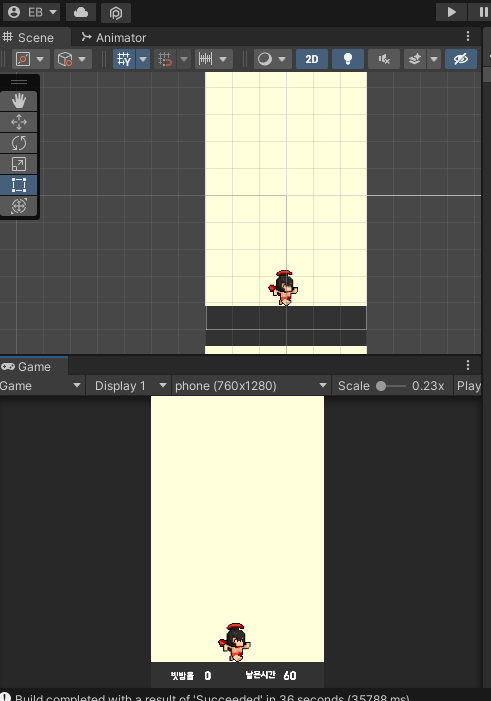491x701 pixels.
Task: Toggle scene audio mute
Action: (x=384, y=59)
